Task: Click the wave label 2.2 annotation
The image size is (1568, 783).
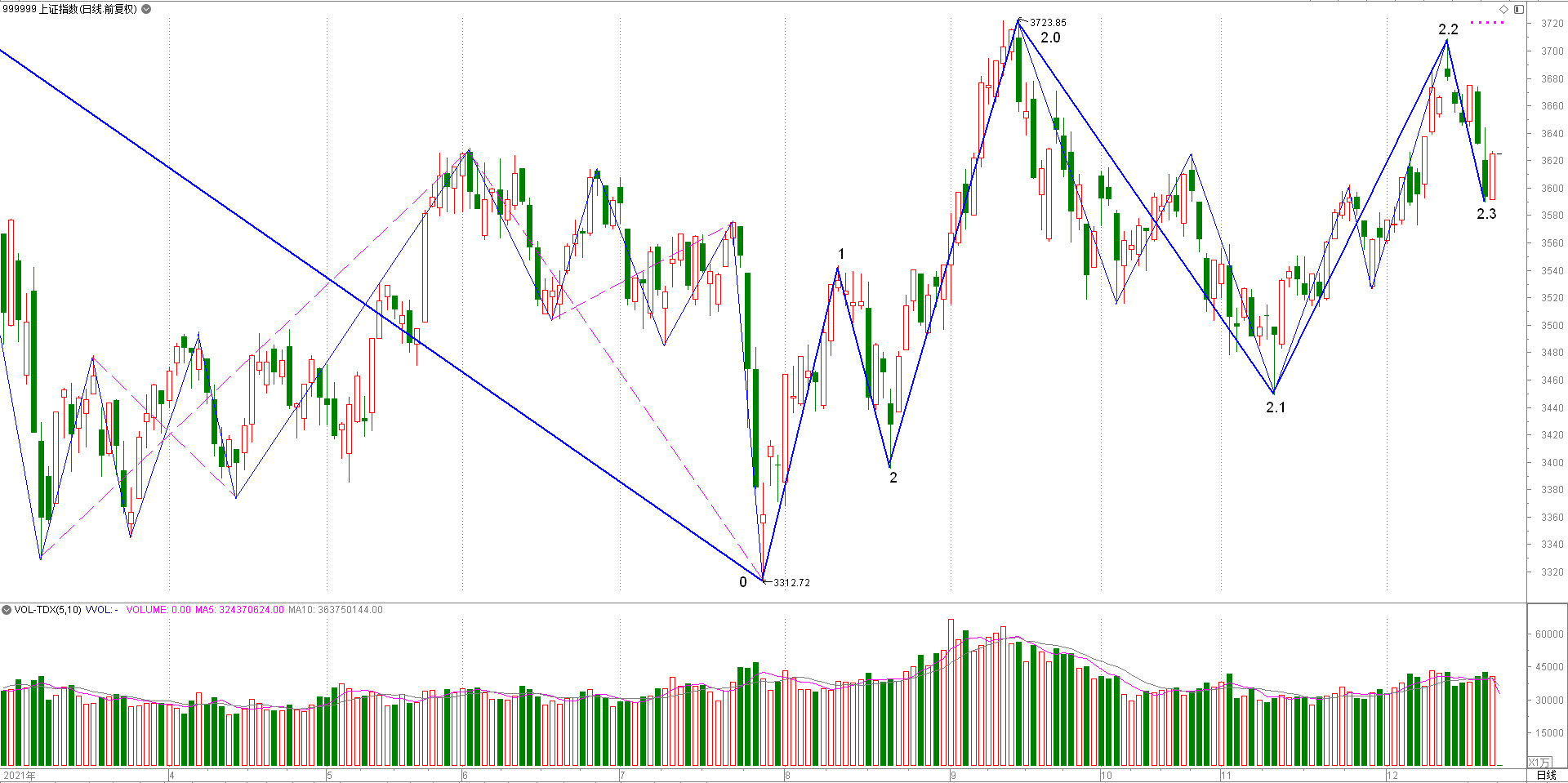Action: pos(1448,29)
